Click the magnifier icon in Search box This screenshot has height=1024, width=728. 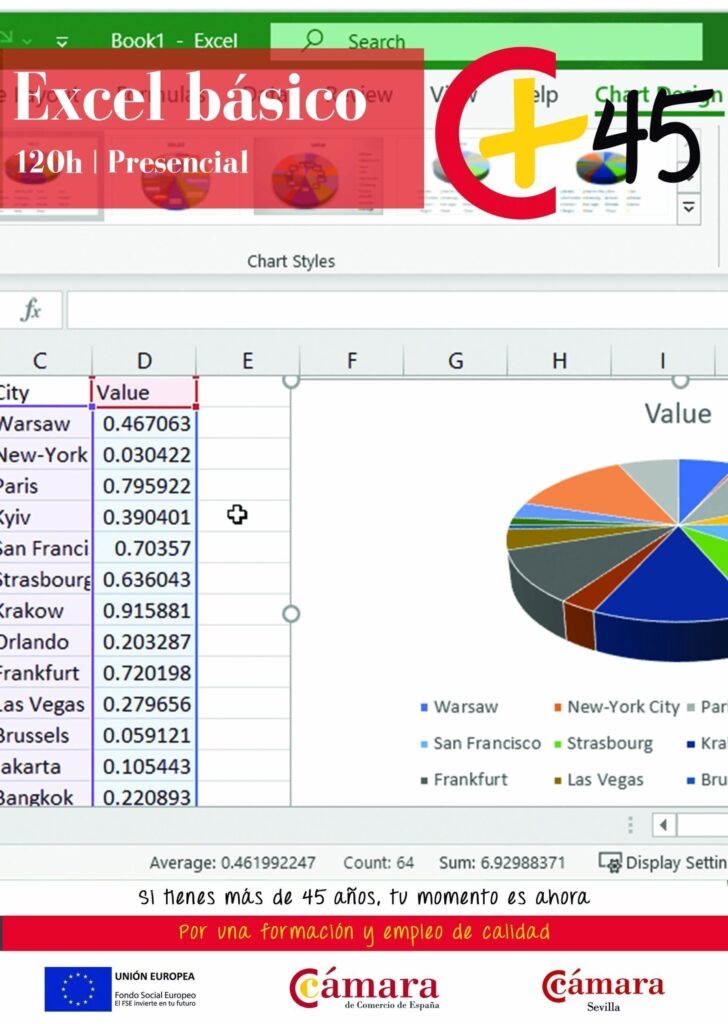pyautogui.click(x=313, y=41)
